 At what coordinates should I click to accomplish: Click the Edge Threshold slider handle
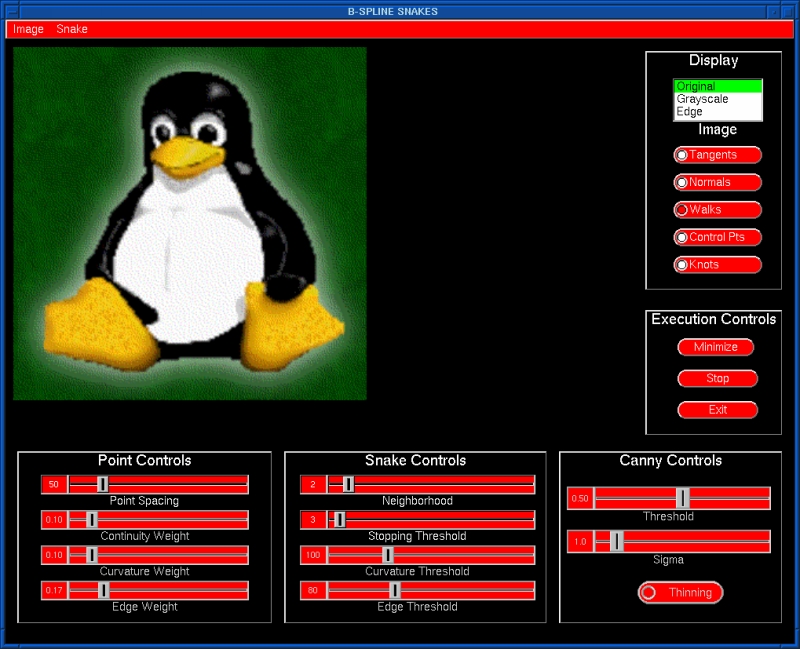point(395,591)
